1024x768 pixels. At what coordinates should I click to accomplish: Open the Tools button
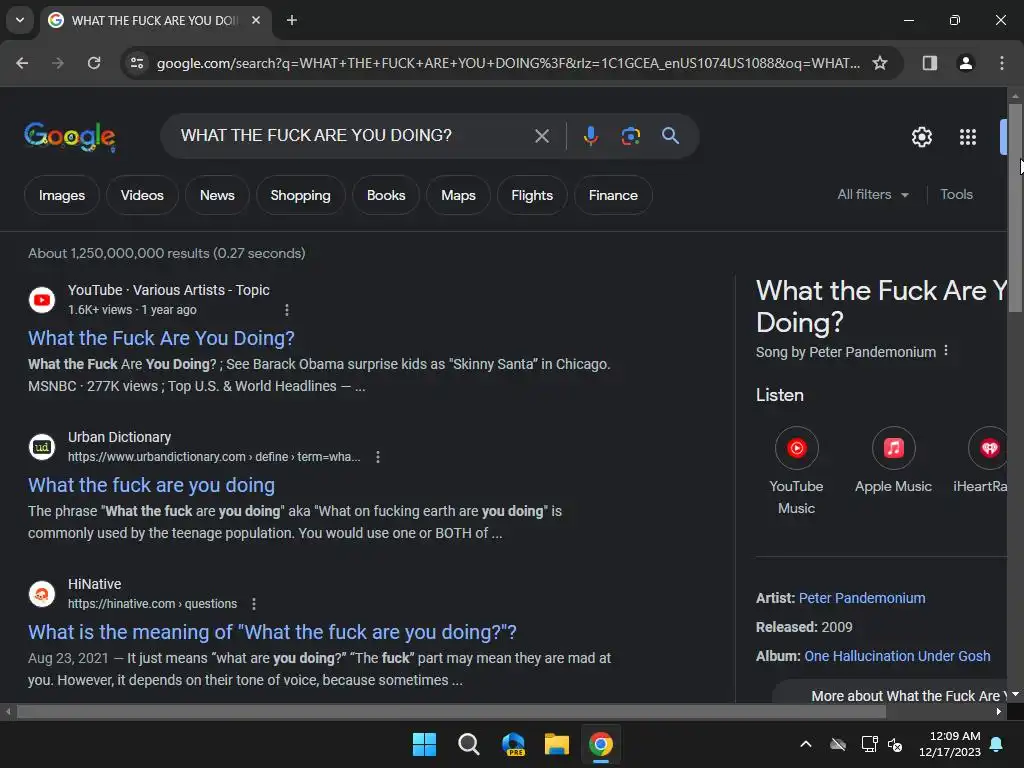click(x=956, y=195)
